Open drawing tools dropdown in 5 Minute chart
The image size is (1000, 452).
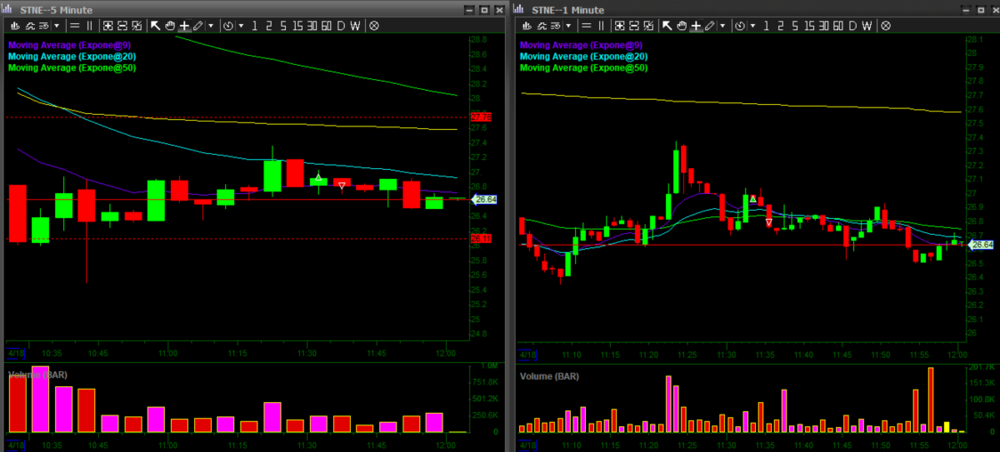(x=210, y=25)
